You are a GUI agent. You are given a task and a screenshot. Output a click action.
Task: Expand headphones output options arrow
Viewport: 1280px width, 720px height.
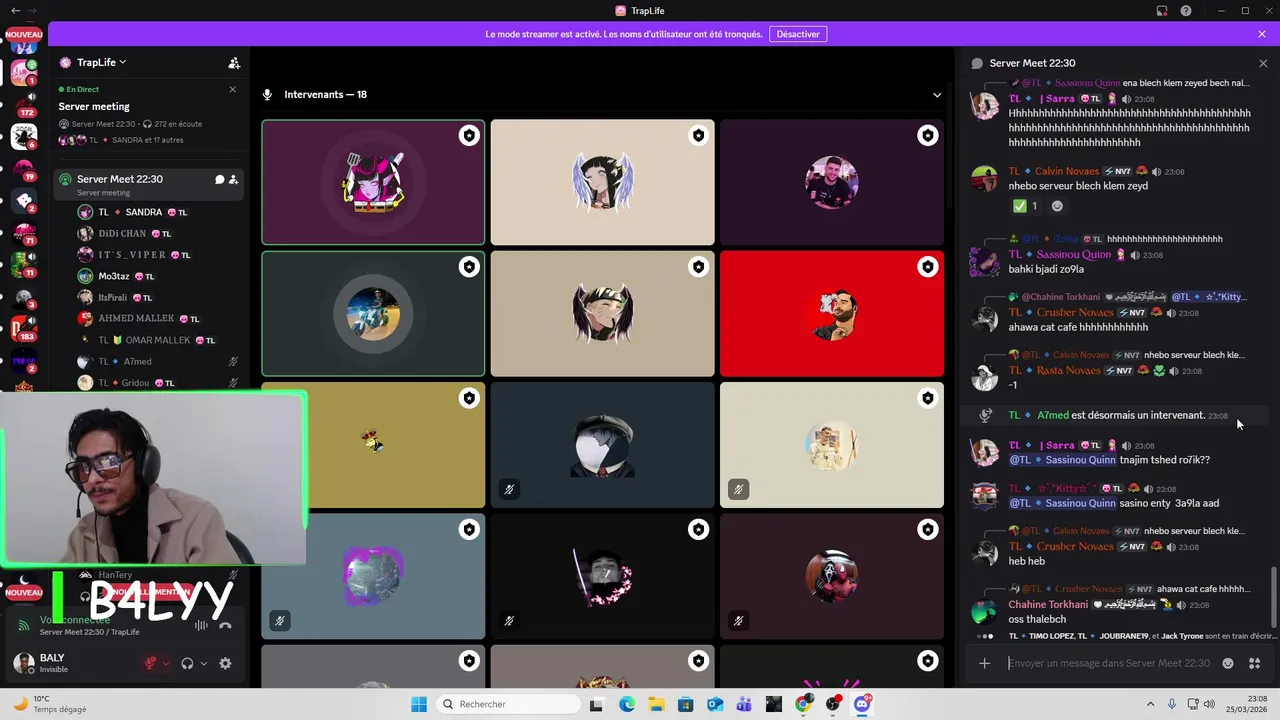[203, 663]
